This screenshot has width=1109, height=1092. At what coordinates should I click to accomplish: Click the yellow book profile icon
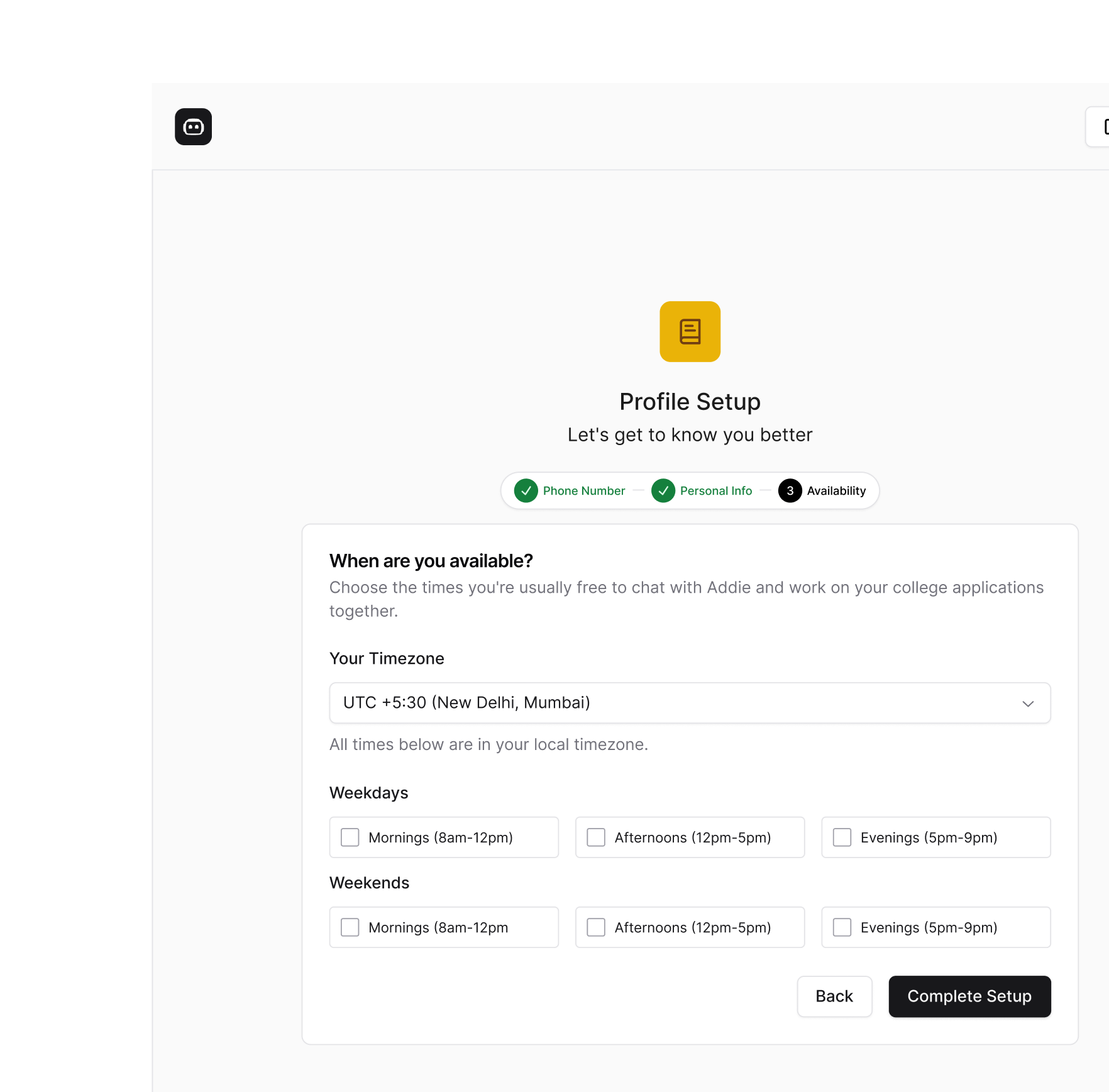(690, 331)
